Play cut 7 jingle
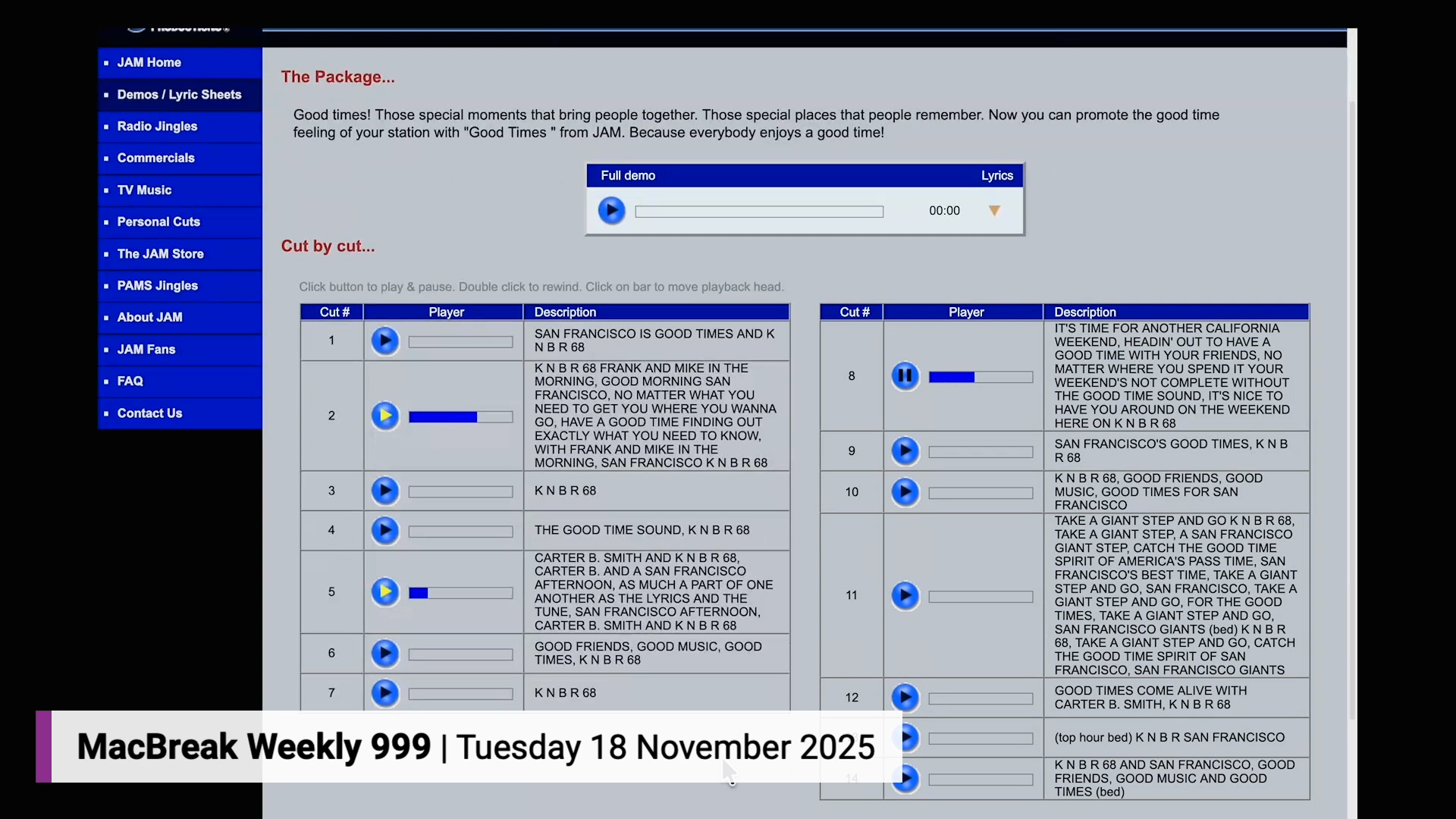This screenshot has width=1456, height=819. click(x=385, y=693)
